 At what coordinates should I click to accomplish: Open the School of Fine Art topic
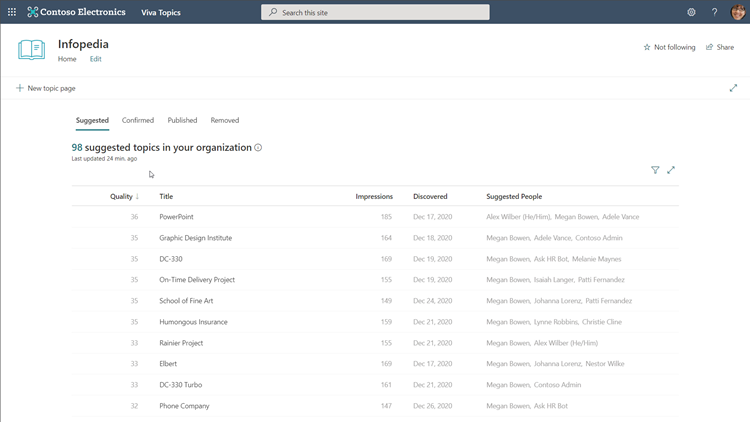pyautogui.click(x=186, y=300)
